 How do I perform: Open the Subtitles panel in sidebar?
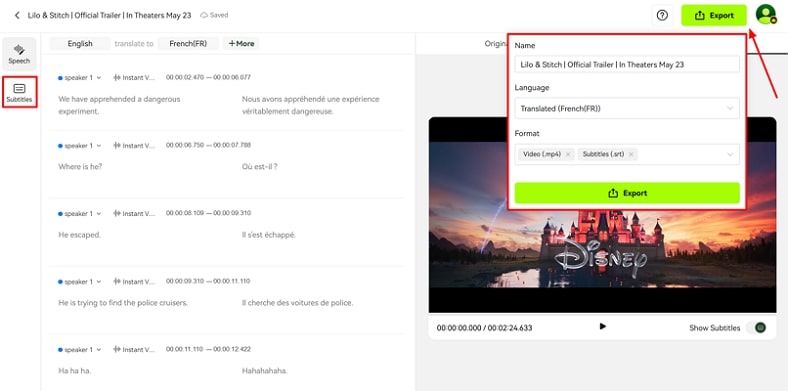[x=19, y=92]
